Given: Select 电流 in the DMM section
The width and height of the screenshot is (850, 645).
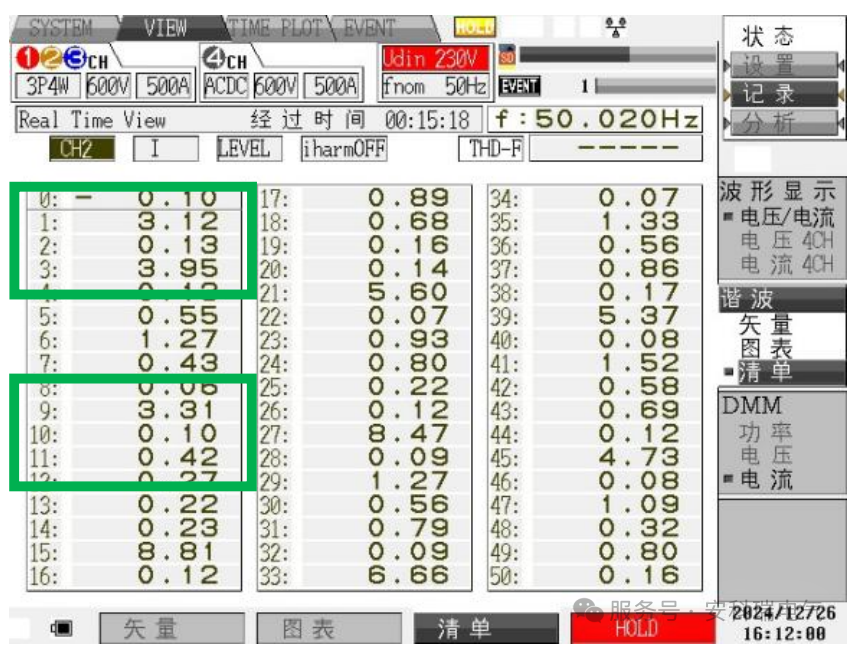Looking at the screenshot, I should [766, 480].
